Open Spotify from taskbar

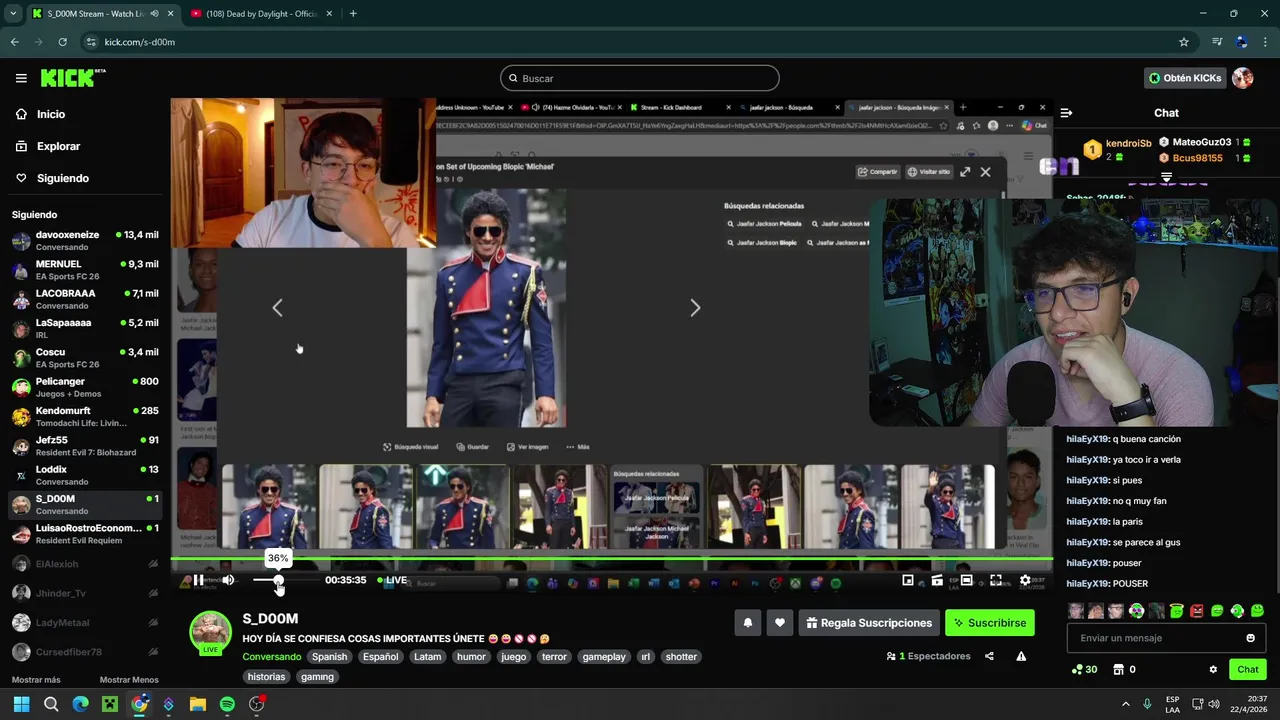[x=227, y=704]
